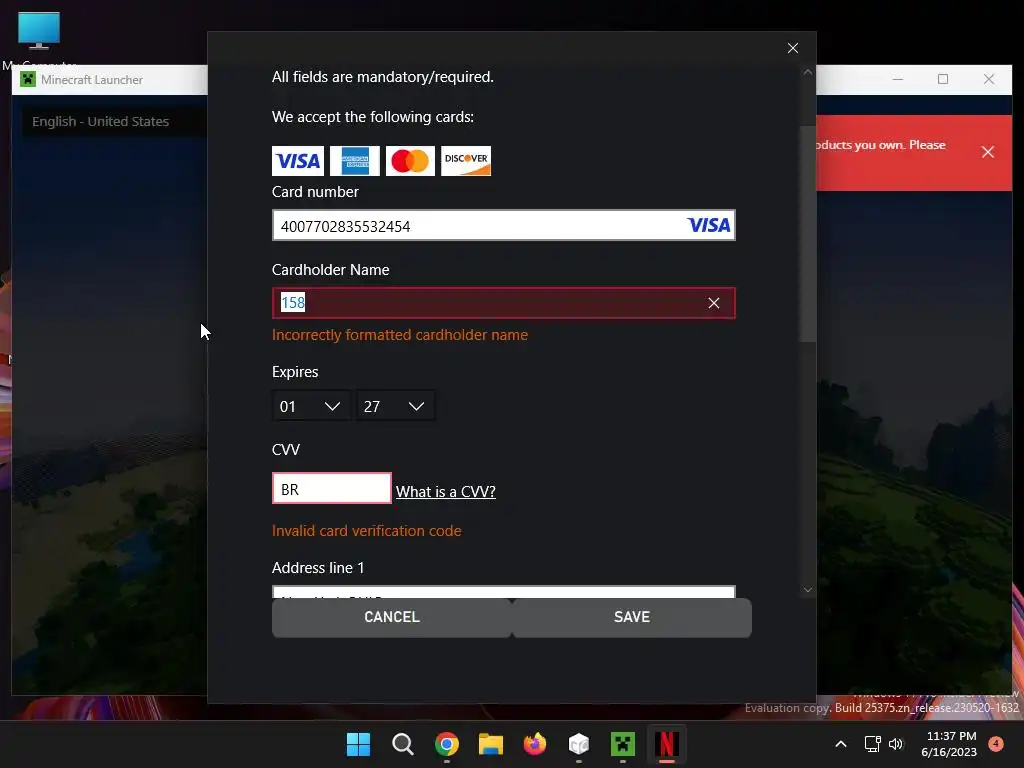1024x768 pixels.
Task: Click the scroll down arrow of the form
Action: pyautogui.click(x=808, y=590)
